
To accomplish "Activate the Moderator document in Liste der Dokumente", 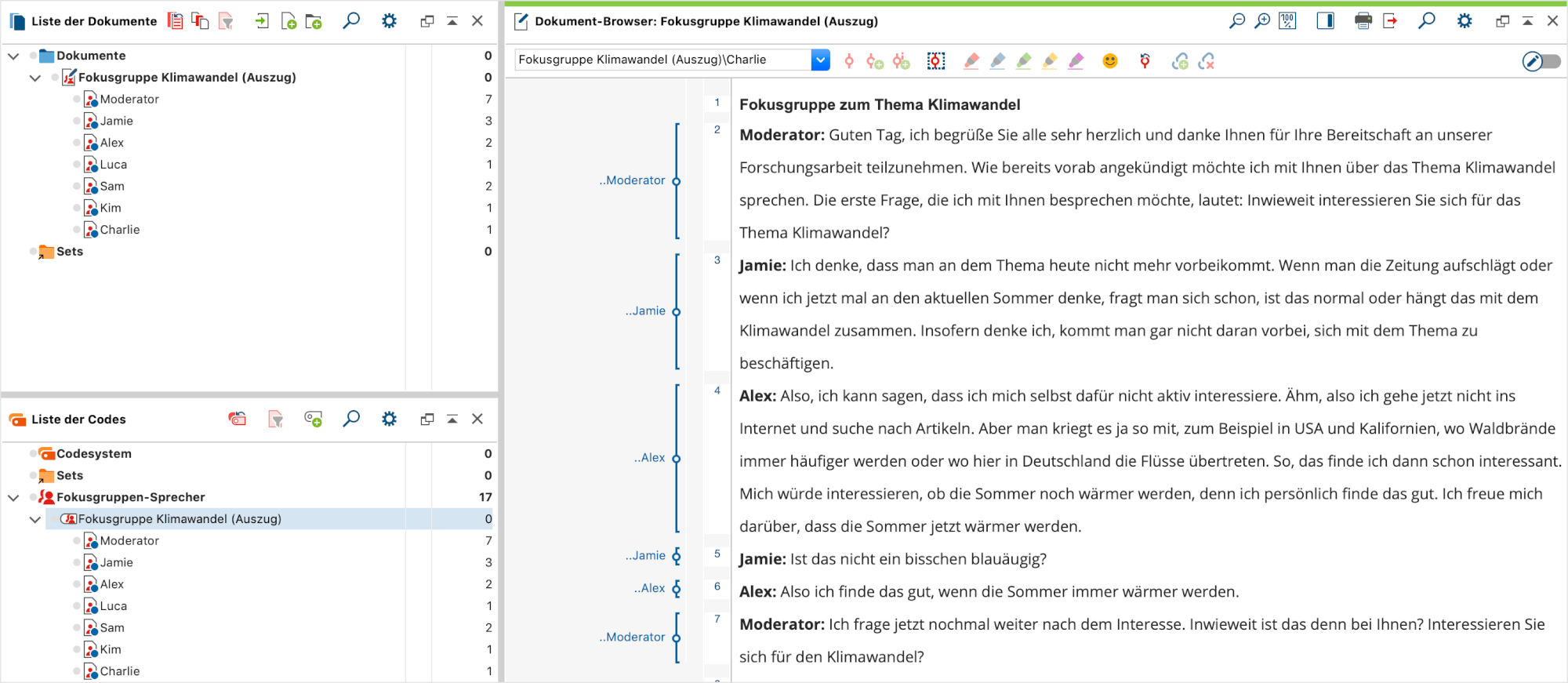I will pyautogui.click(x=77, y=100).
